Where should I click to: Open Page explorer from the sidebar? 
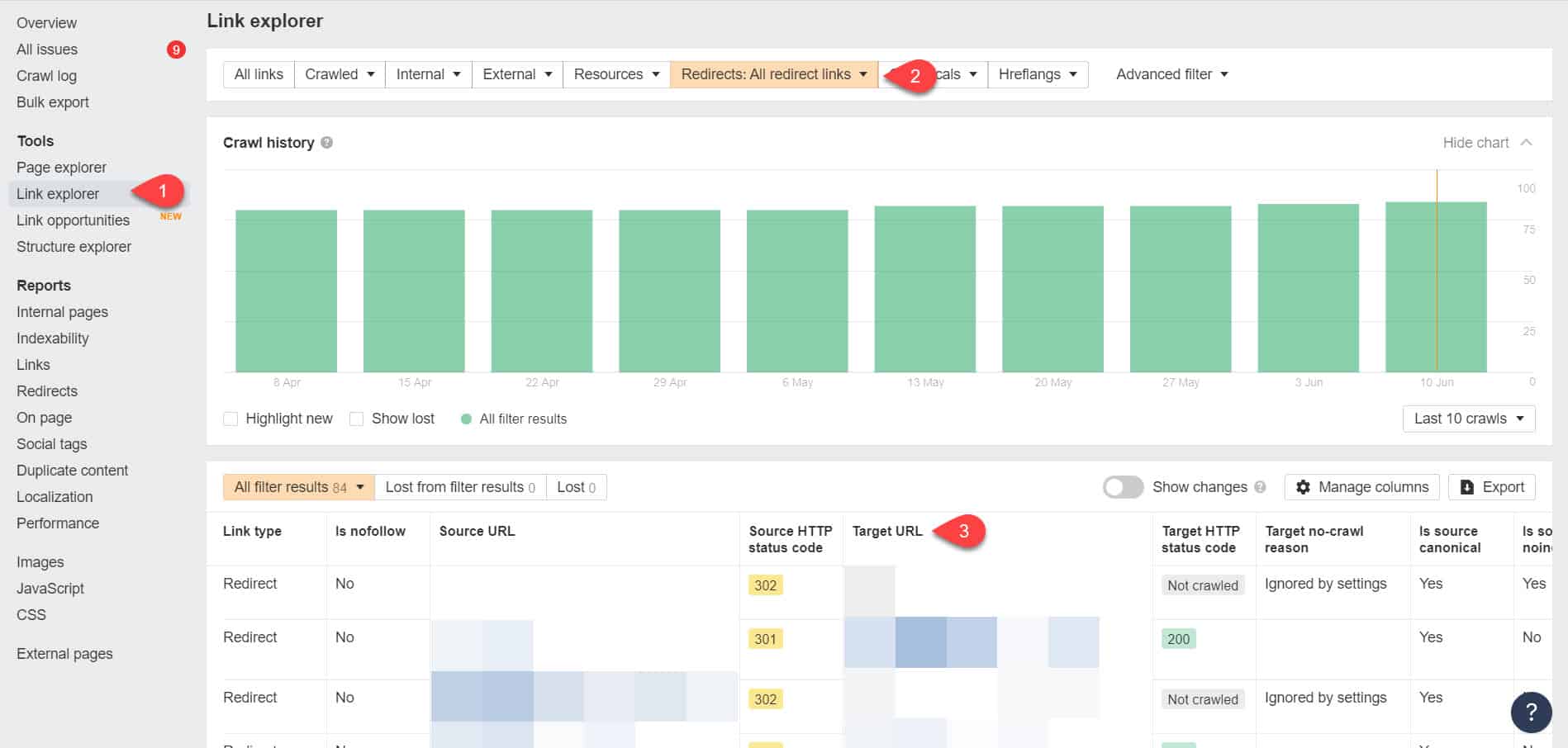point(60,167)
